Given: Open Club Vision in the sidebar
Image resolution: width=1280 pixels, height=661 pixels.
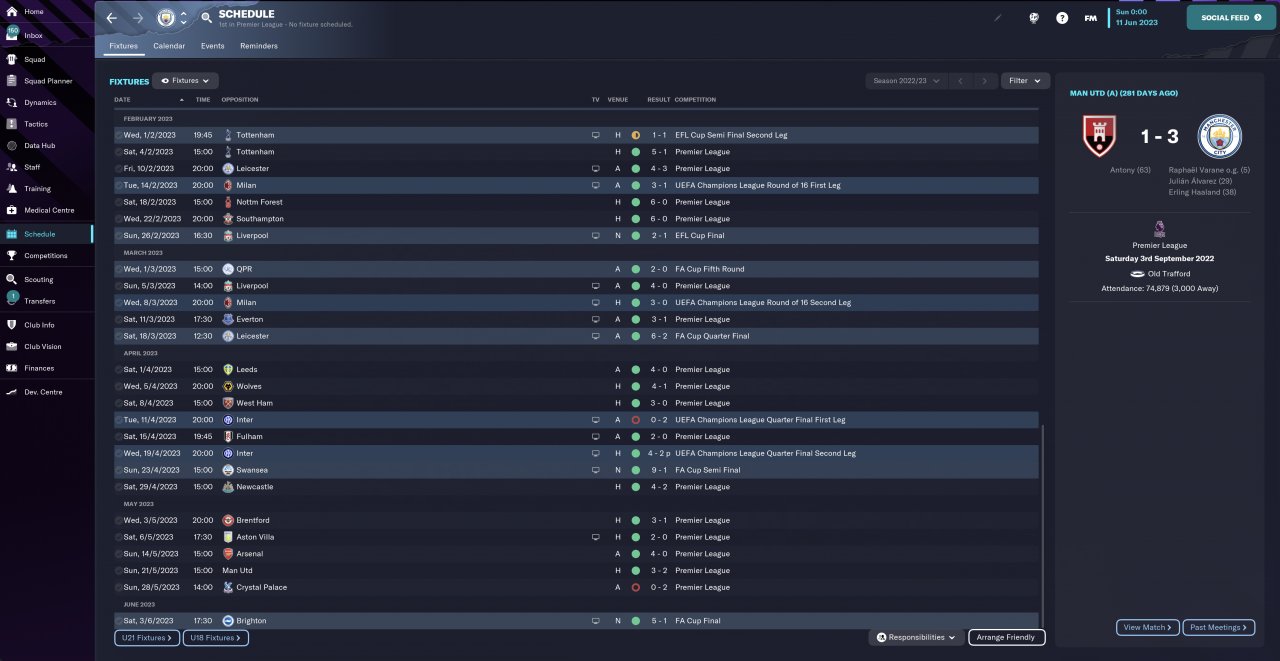Looking at the screenshot, I should coord(46,346).
